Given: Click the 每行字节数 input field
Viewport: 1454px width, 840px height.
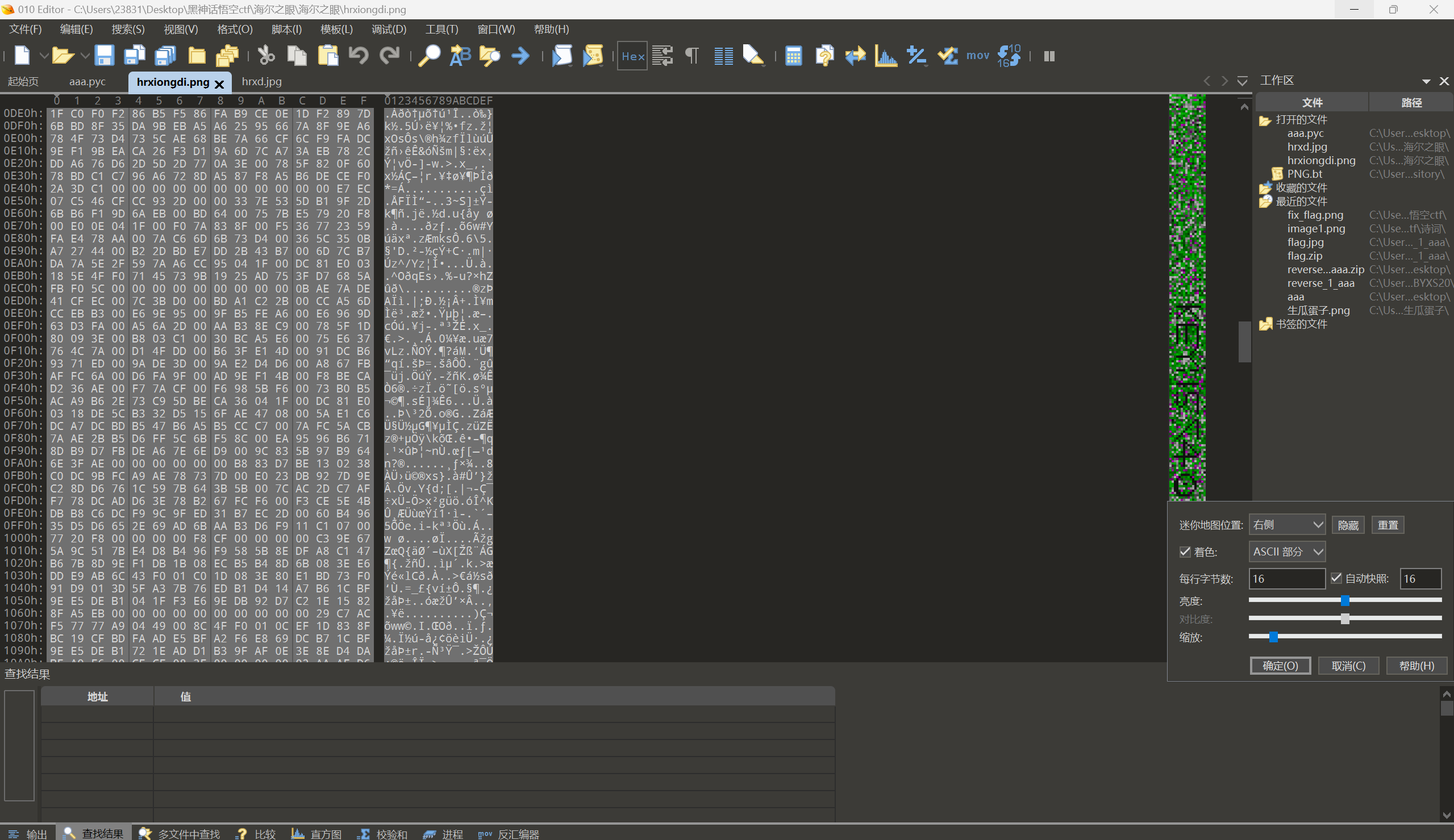Looking at the screenshot, I should pos(1287,579).
